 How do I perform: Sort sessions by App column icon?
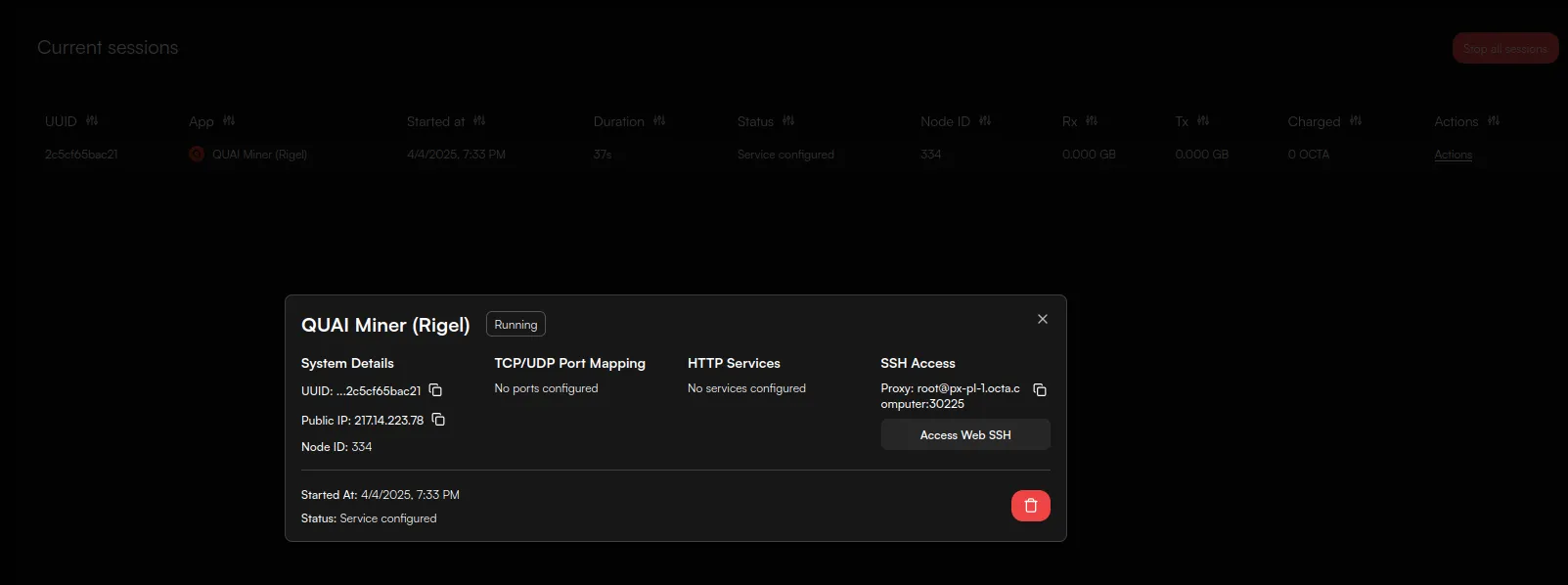point(229,121)
